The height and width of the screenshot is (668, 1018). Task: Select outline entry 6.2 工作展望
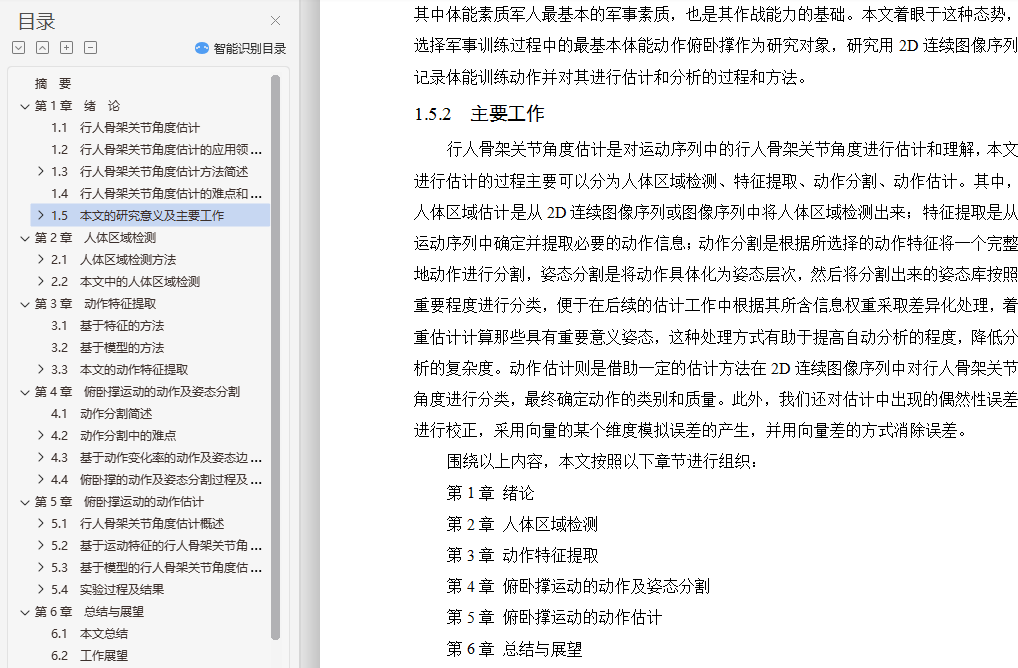point(90,656)
